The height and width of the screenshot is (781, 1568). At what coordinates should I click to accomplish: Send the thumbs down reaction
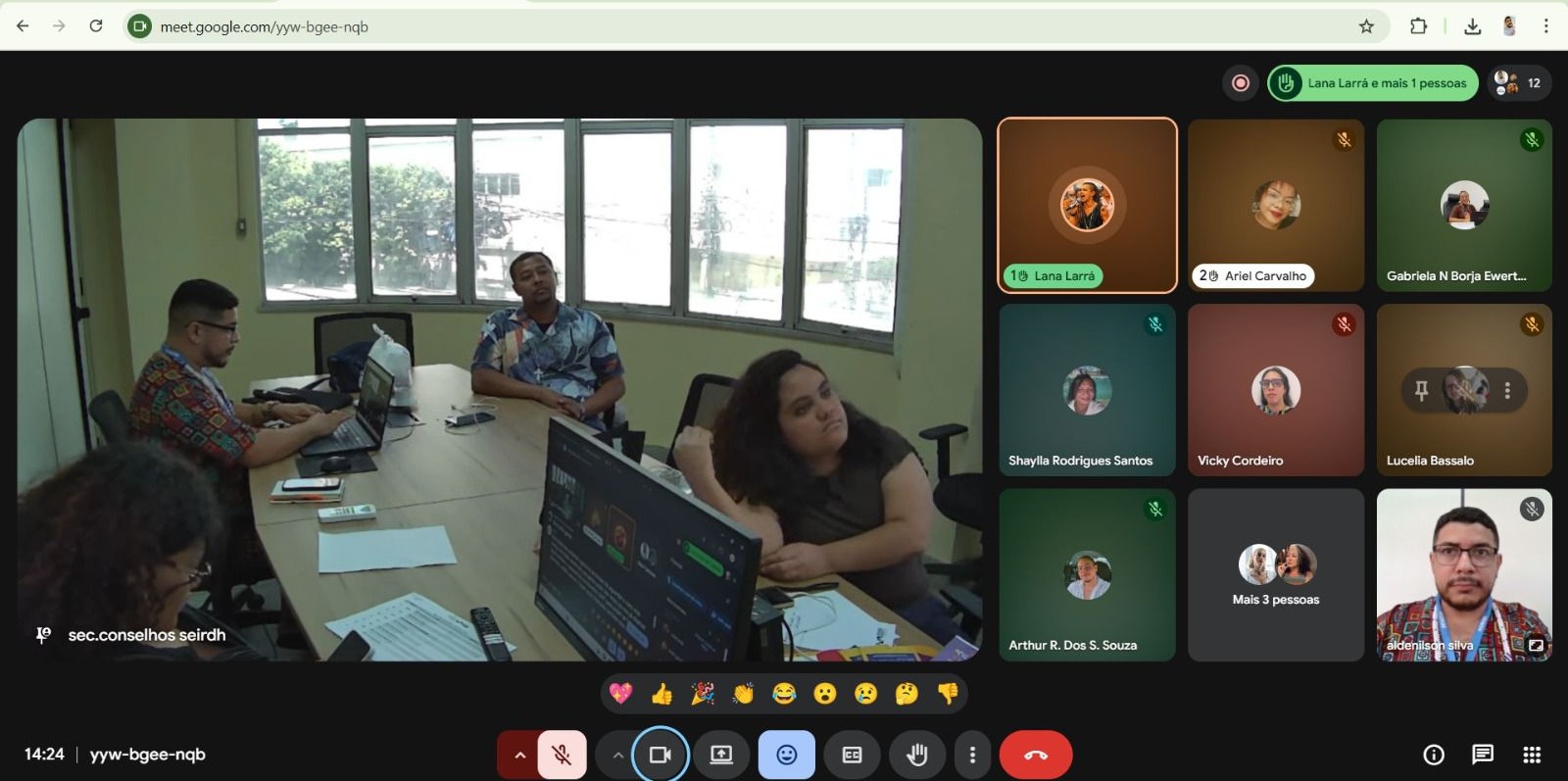click(948, 694)
